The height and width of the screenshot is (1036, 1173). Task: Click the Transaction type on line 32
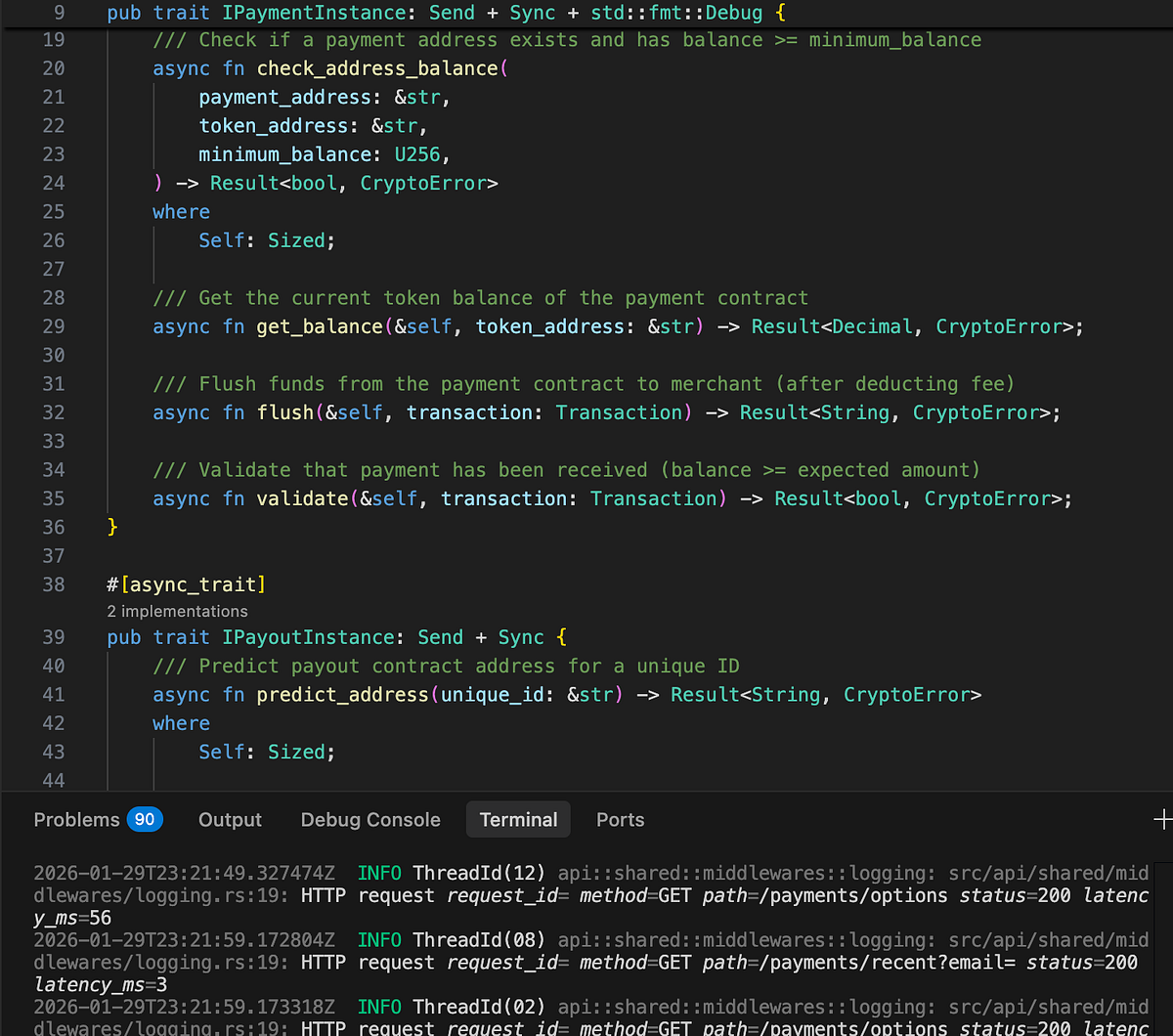(x=618, y=412)
